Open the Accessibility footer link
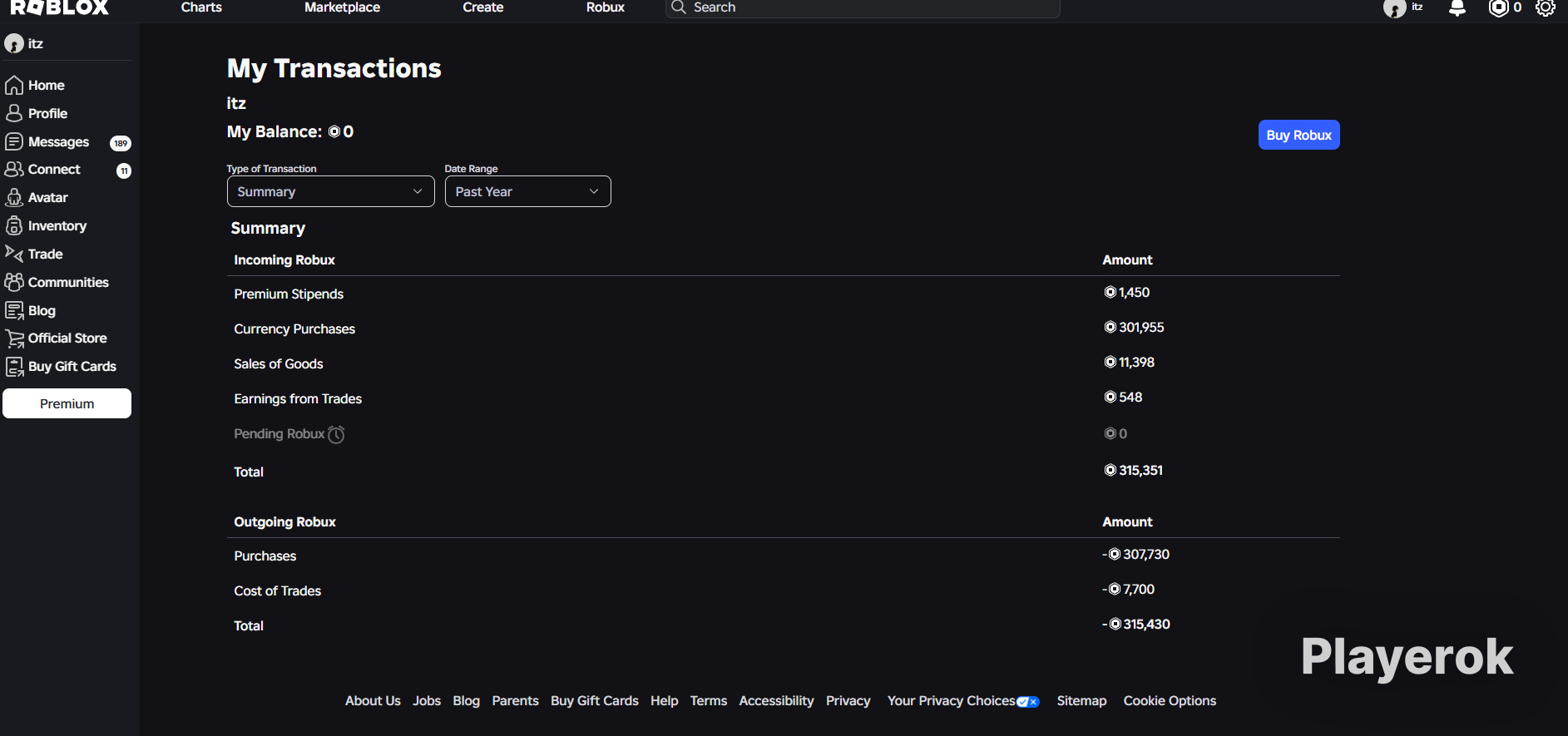This screenshot has width=1568, height=736. coord(776,700)
